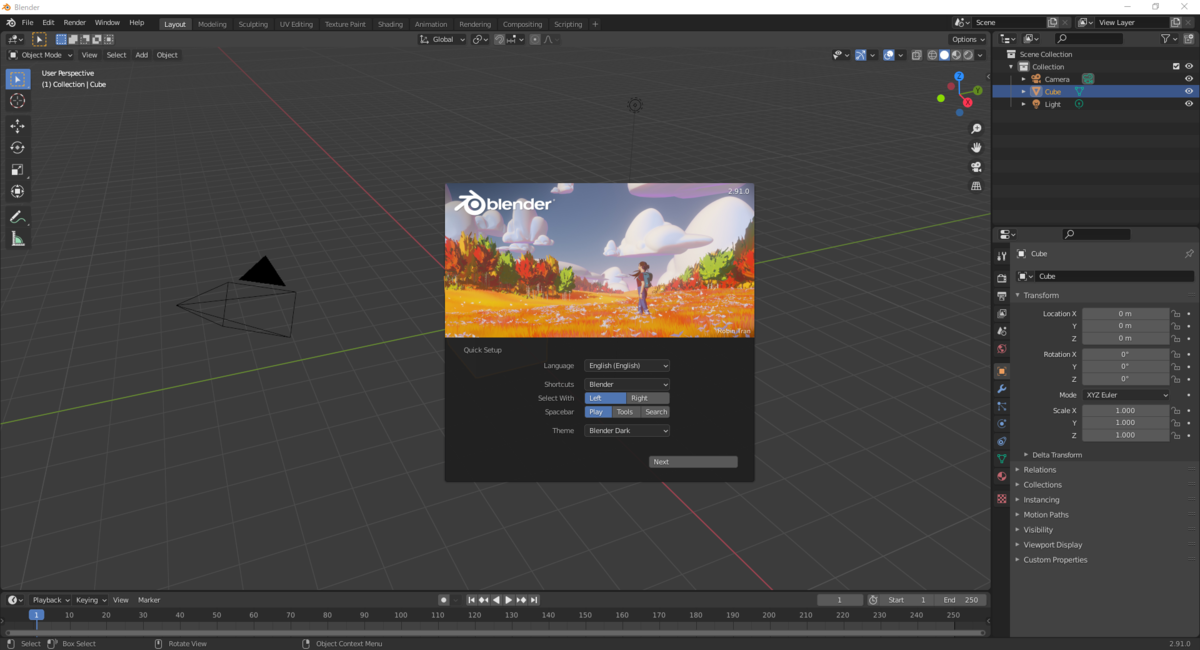Expand the Delta Transform panel
This screenshot has width=1200, height=650.
pos(1057,455)
